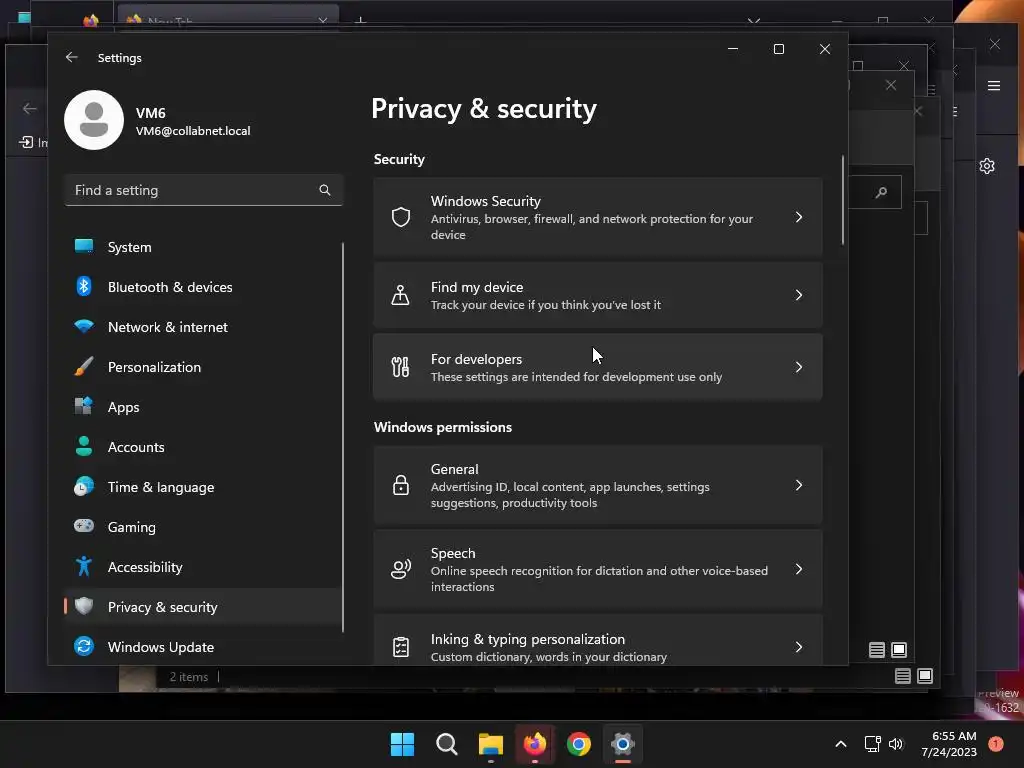
Task: Open Speech online recognition description
Action: (x=599, y=579)
